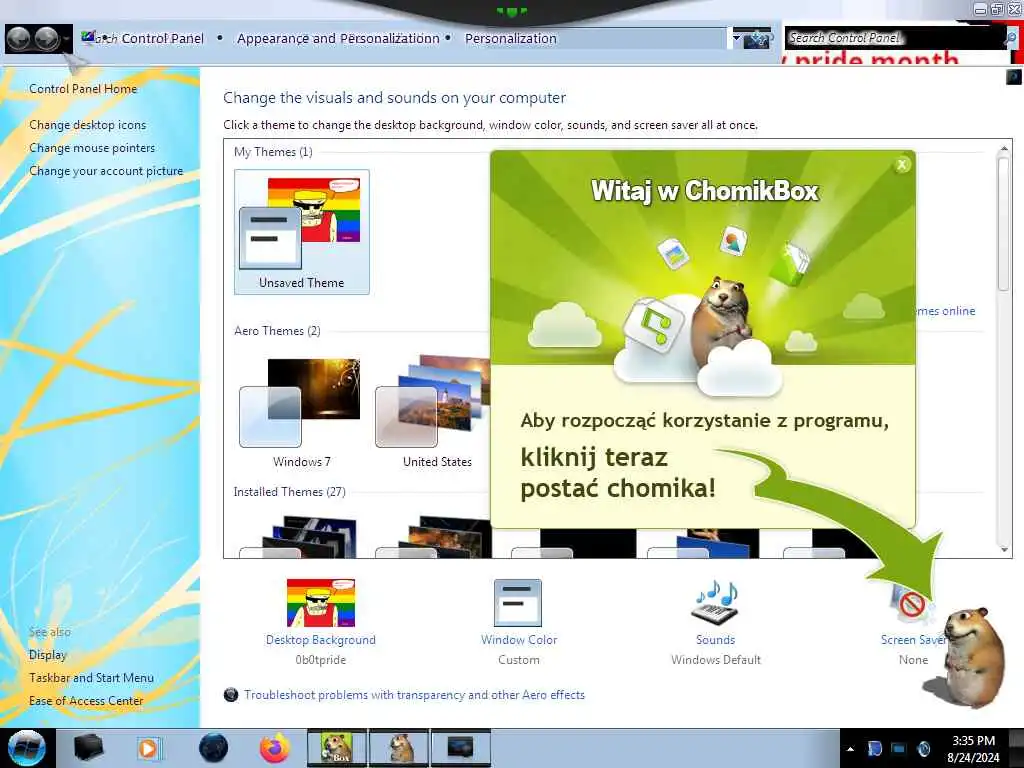Image resolution: width=1024 pixels, height=768 pixels.
Task: Open Change your account picture link
Action: coord(106,171)
